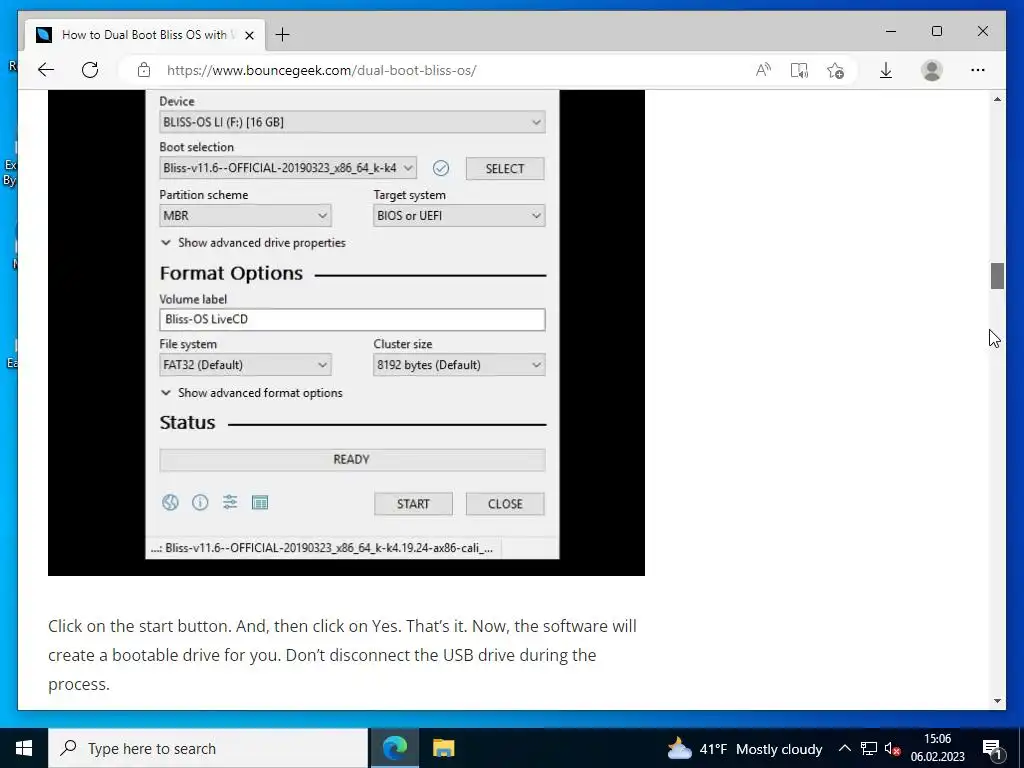The height and width of the screenshot is (768, 1024).
Task: Open the MBR partition scheme dropdown
Action: (x=245, y=216)
